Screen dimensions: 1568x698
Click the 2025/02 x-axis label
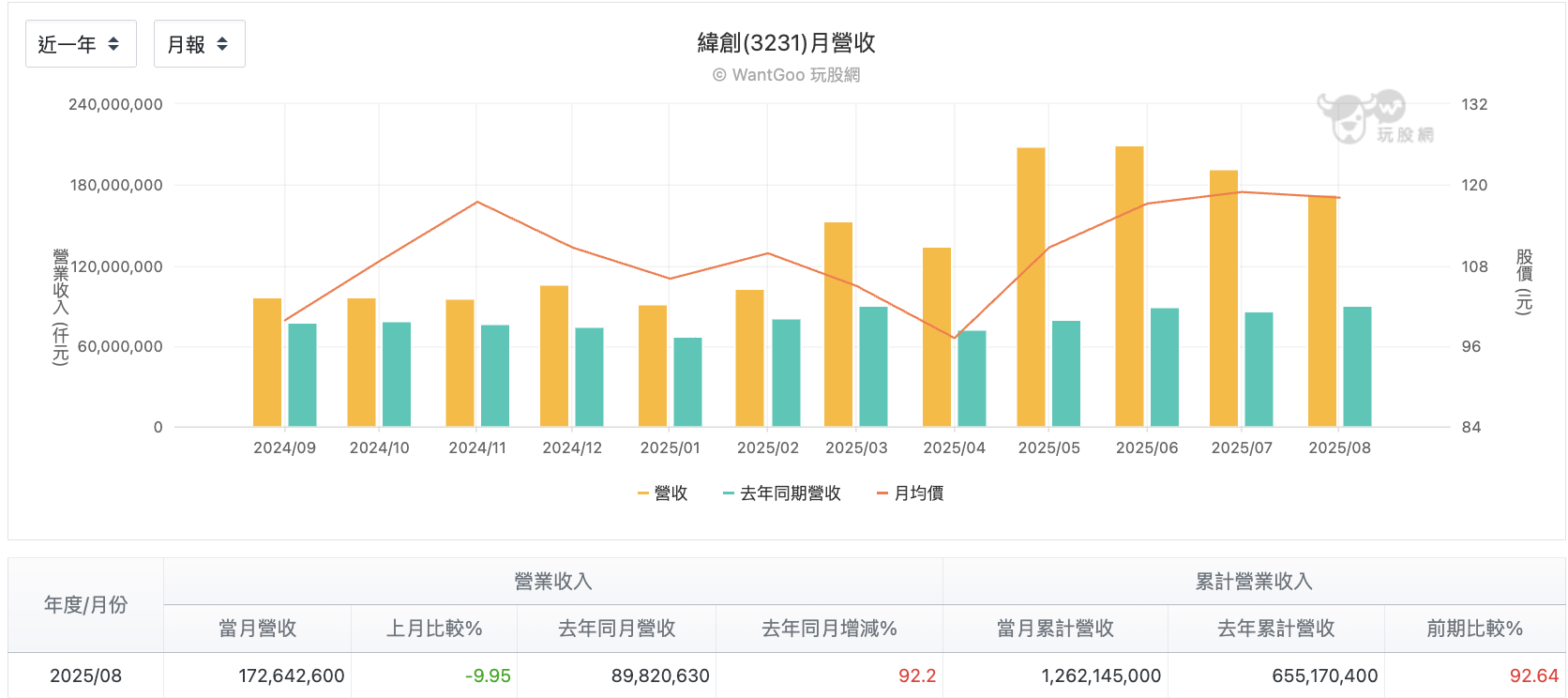click(768, 448)
